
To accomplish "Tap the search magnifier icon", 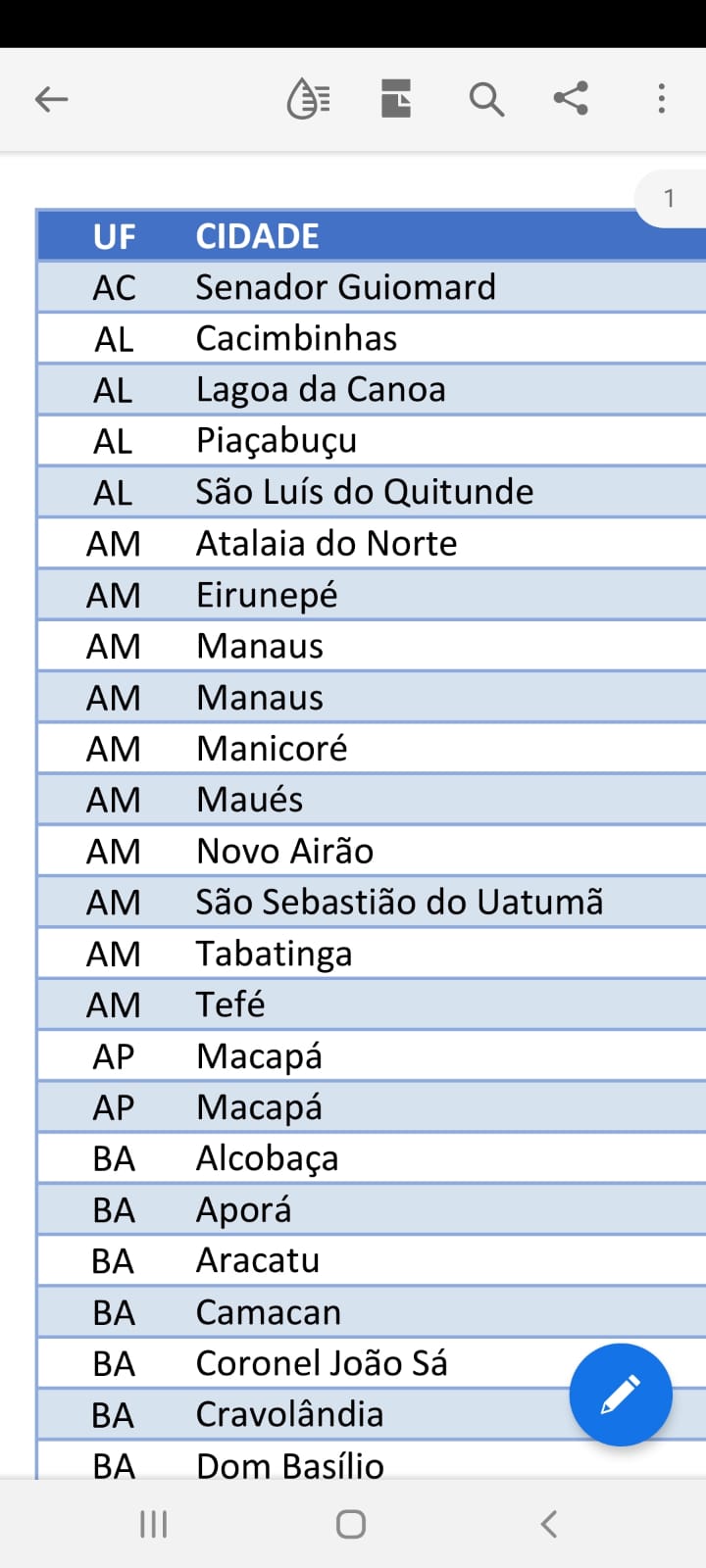I will click(x=486, y=99).
